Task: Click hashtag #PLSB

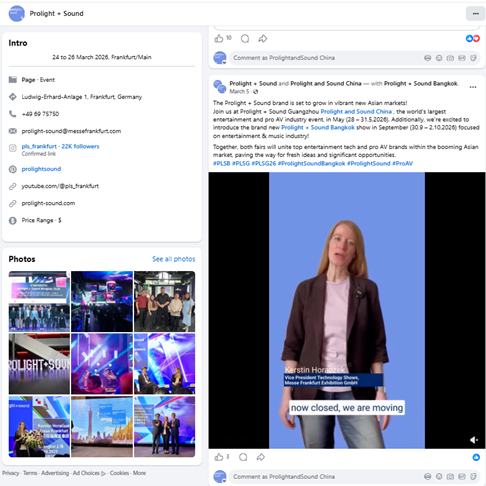Action: pos(221,163)
